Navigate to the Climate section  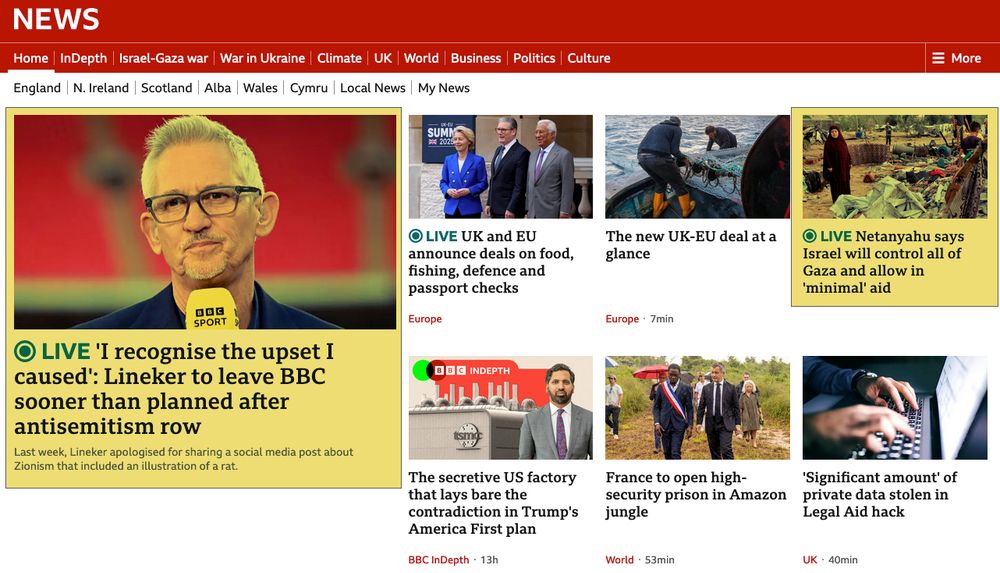339,58
